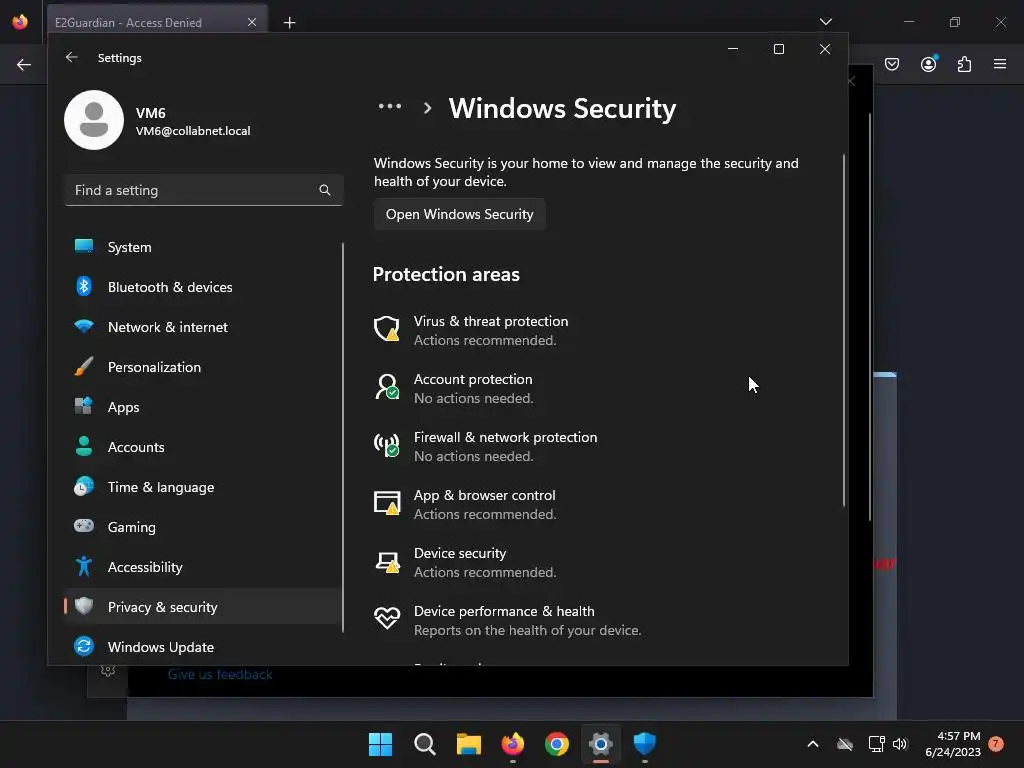Image resolution: width=1024 pixels, height=768 pixels.
Task: Open App & browser control window icon
Action: (x=387, y=503)
